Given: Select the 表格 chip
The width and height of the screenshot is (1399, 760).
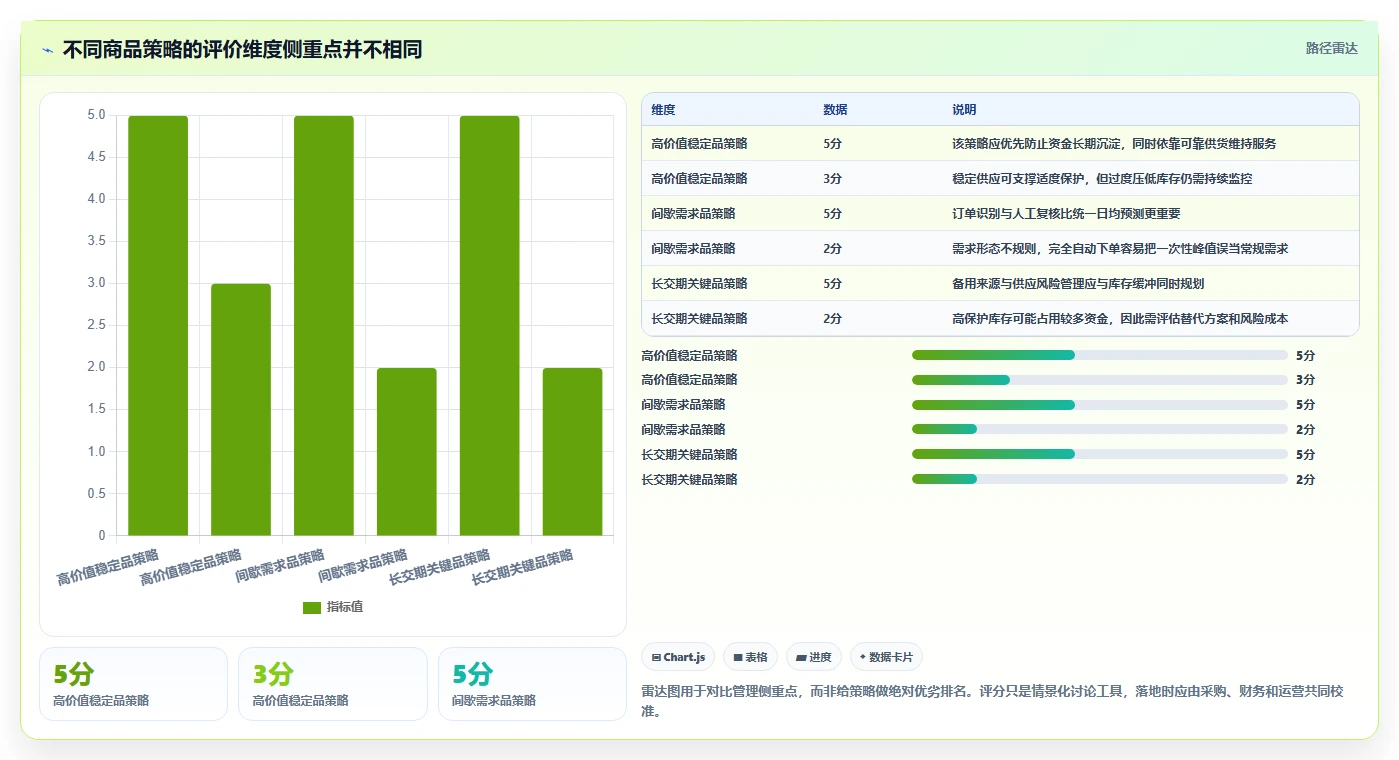Looking at the screenshot, I should pos(750,657).
